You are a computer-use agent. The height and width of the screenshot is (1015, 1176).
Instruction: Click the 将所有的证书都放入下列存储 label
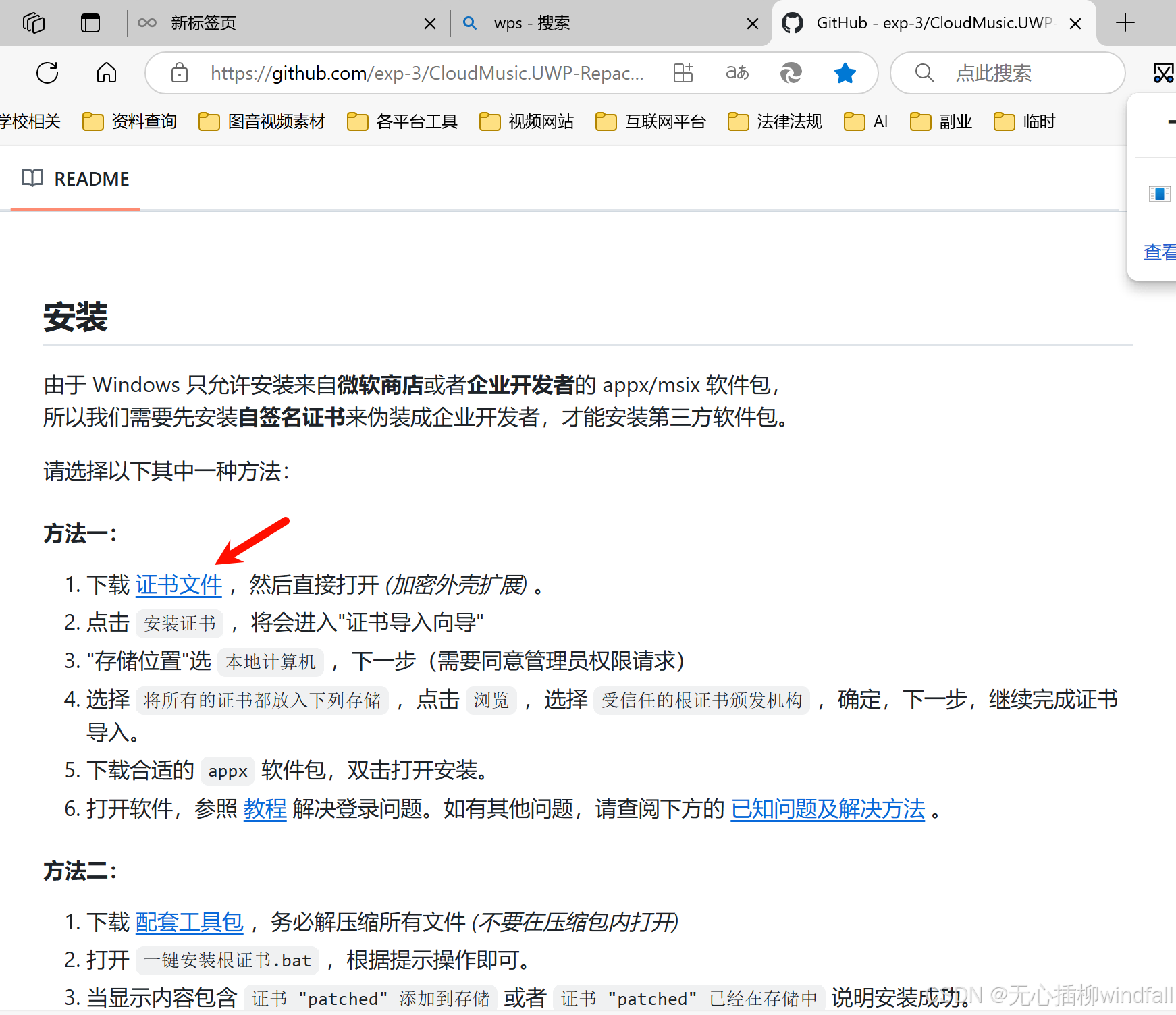263,700
